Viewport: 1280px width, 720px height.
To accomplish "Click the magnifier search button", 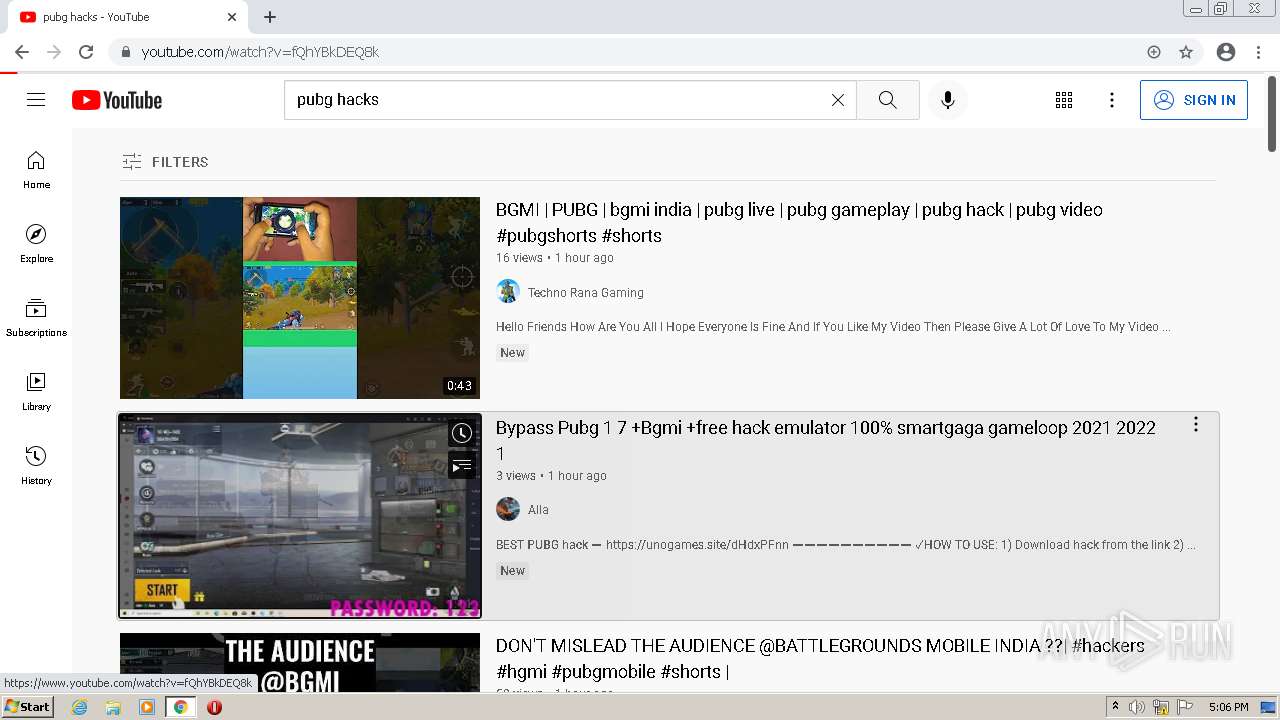I will pyautogui.click(x=888, y=100).
